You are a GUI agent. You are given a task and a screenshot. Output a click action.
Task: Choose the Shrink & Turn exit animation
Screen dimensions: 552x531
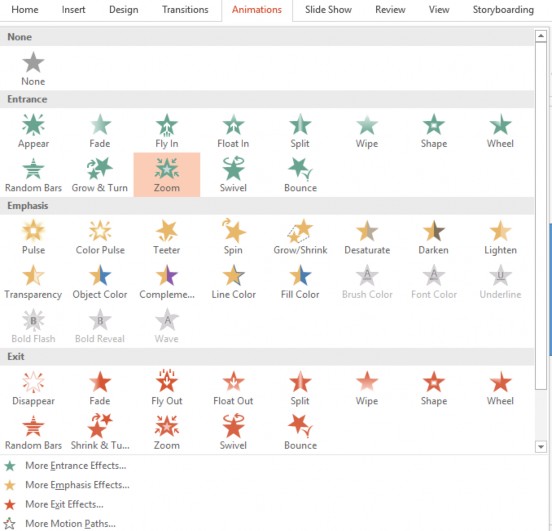100,432
